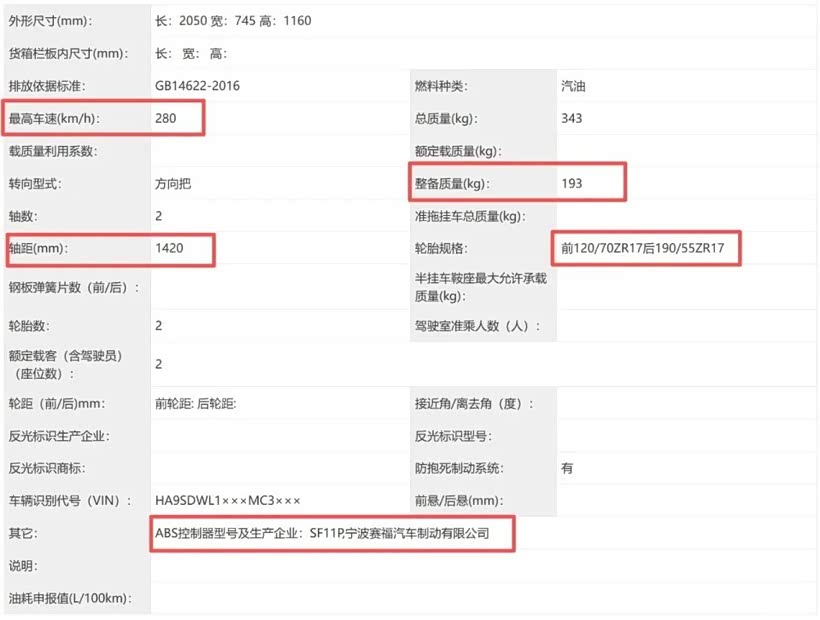Screen dimensions: 820x620
Task: Click the 油耗申报值(L/100km) label
Action: (x=70, y=598)
